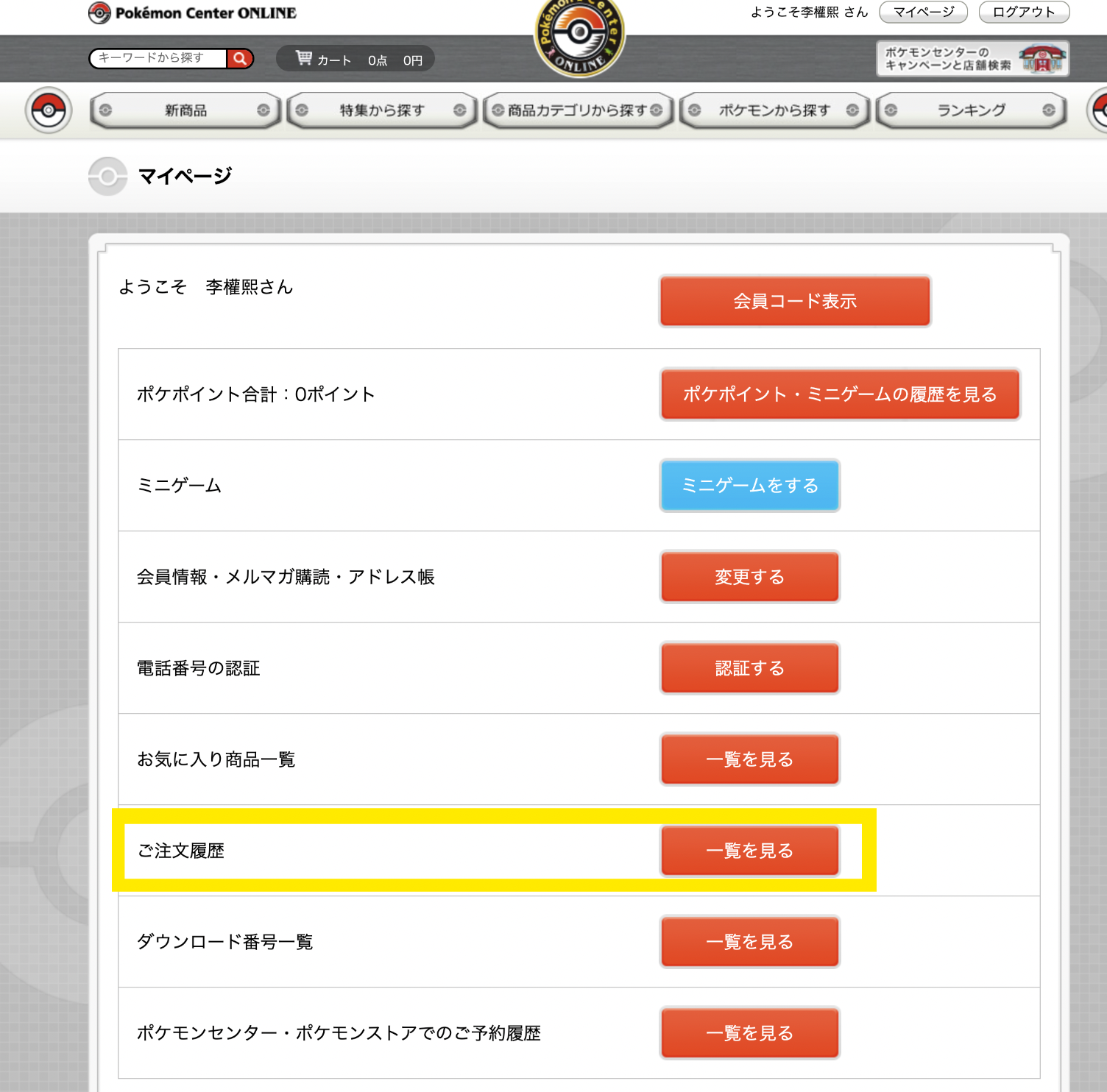View ポケポイント・ミニゲームの履歴を見る

click(840, 394)
